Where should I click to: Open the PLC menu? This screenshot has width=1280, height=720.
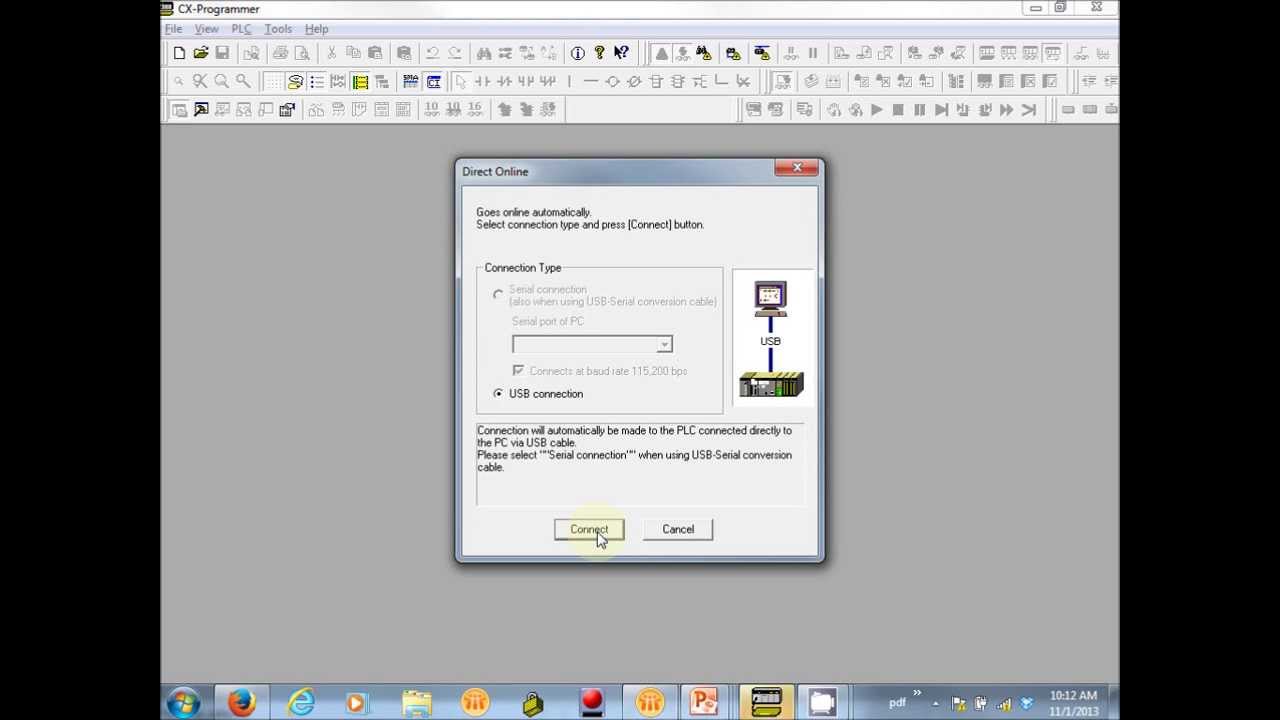[241, 29]
